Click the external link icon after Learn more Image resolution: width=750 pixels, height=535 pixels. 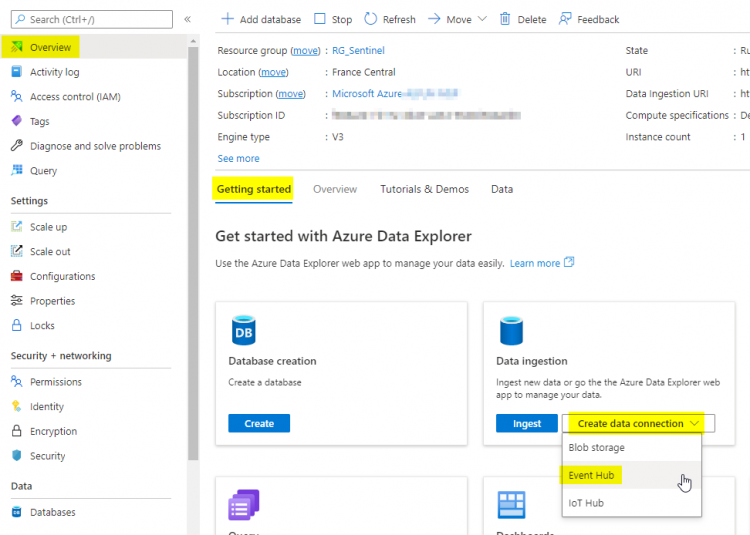[x=569, y=262]
